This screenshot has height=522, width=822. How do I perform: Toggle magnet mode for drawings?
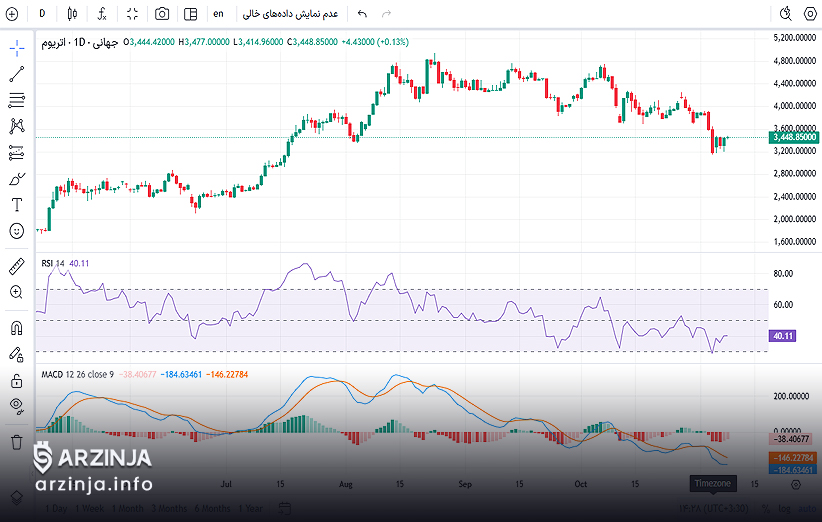(x=17, y=327)
